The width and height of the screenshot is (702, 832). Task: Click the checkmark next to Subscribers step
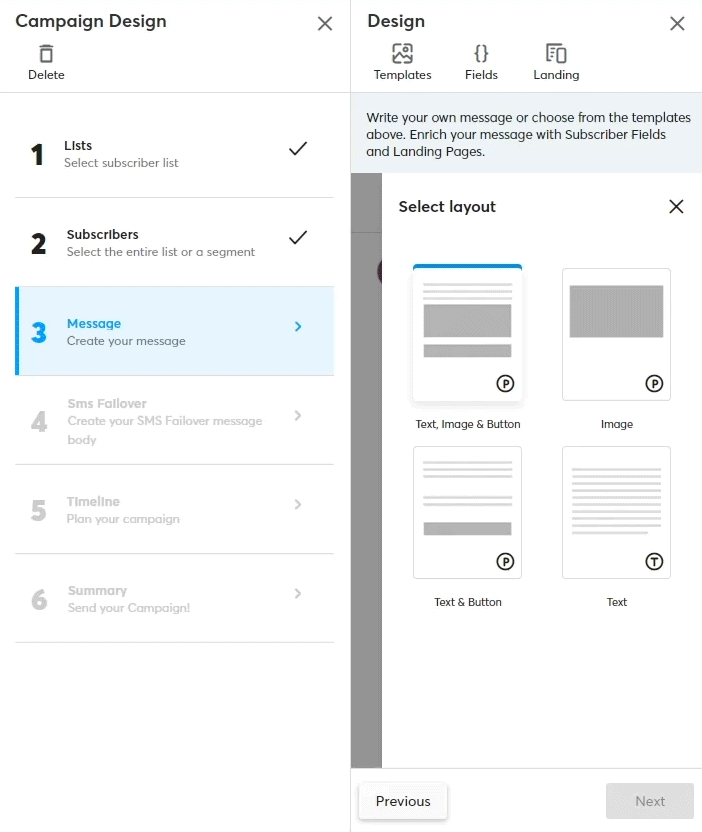pos(298,238)
